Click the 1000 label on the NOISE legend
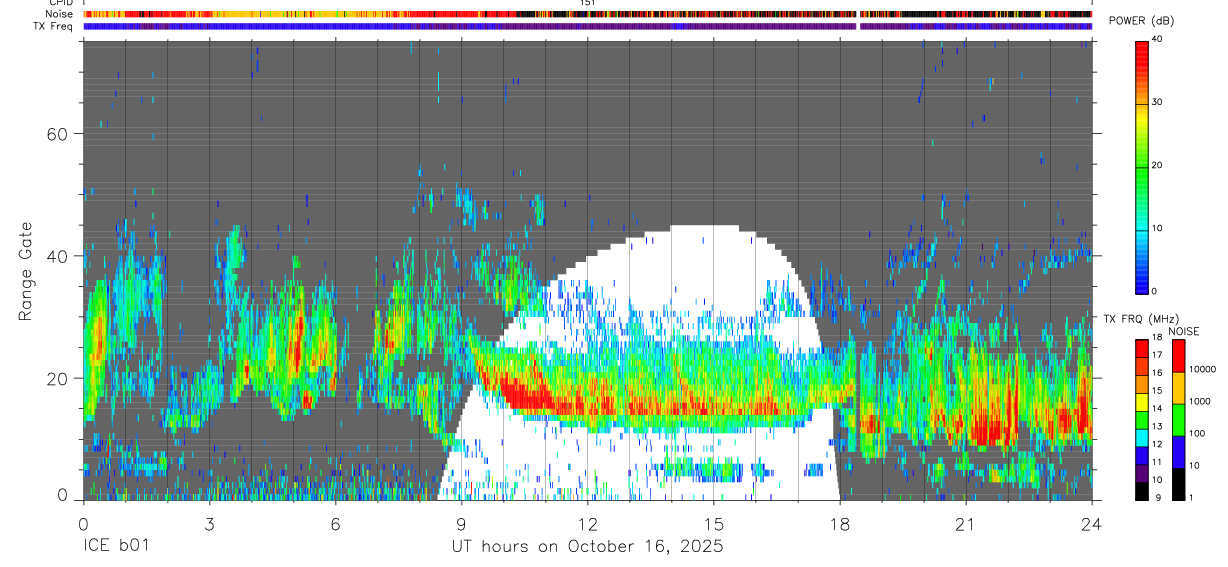 tap(1200, 401)
